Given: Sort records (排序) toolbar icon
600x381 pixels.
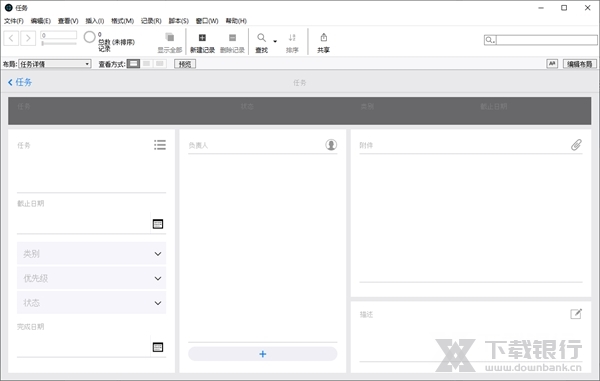Looking at the screenshot, I should pyautogui.click(x=292, y=42).
